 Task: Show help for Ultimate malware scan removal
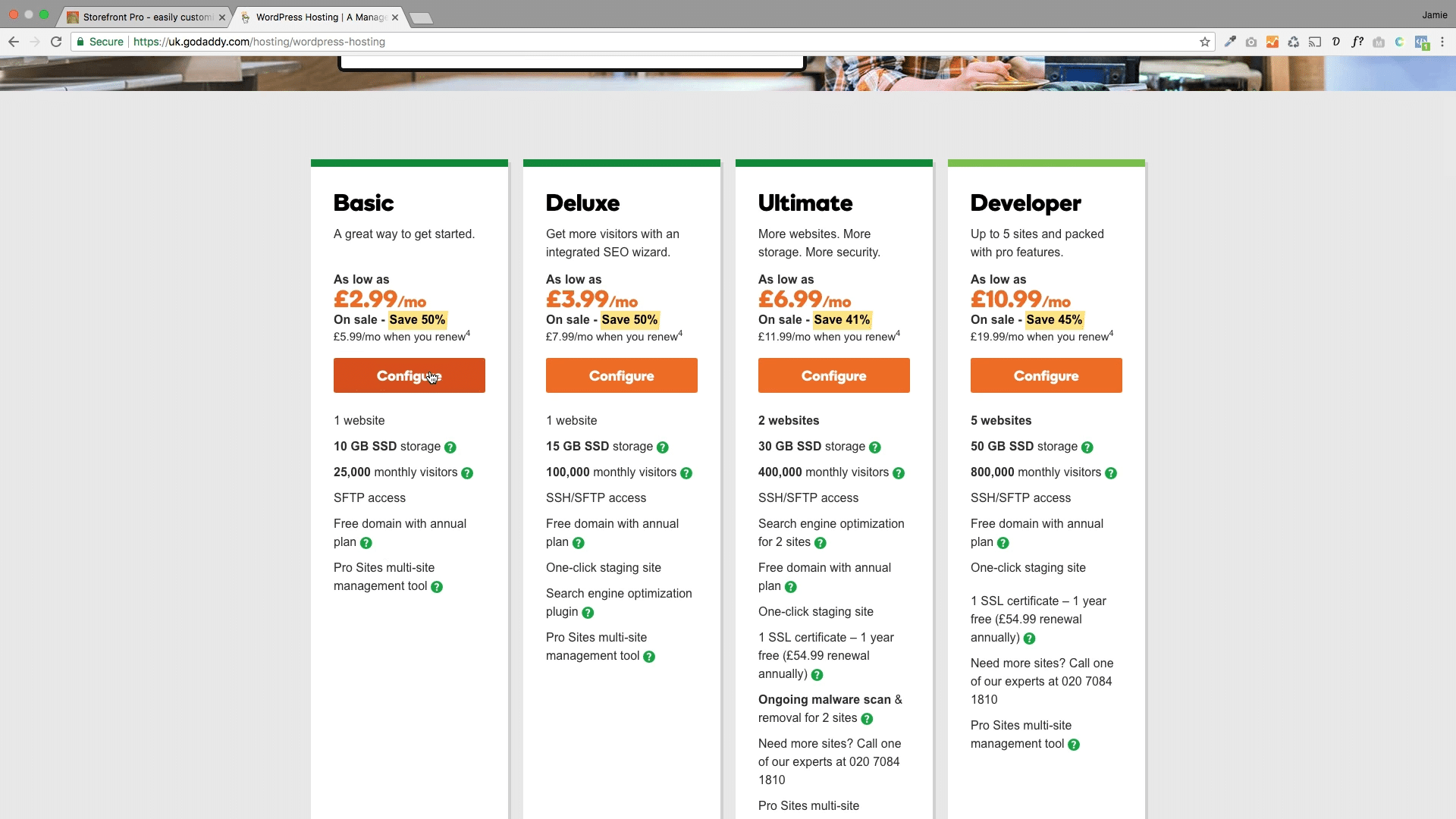(867, 719)
